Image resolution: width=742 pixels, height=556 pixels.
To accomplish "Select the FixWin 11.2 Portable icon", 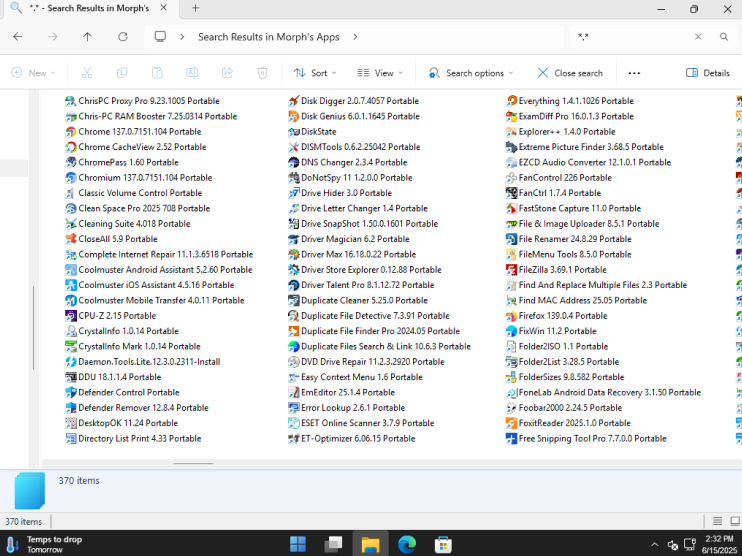I will (x=511, y=331).
